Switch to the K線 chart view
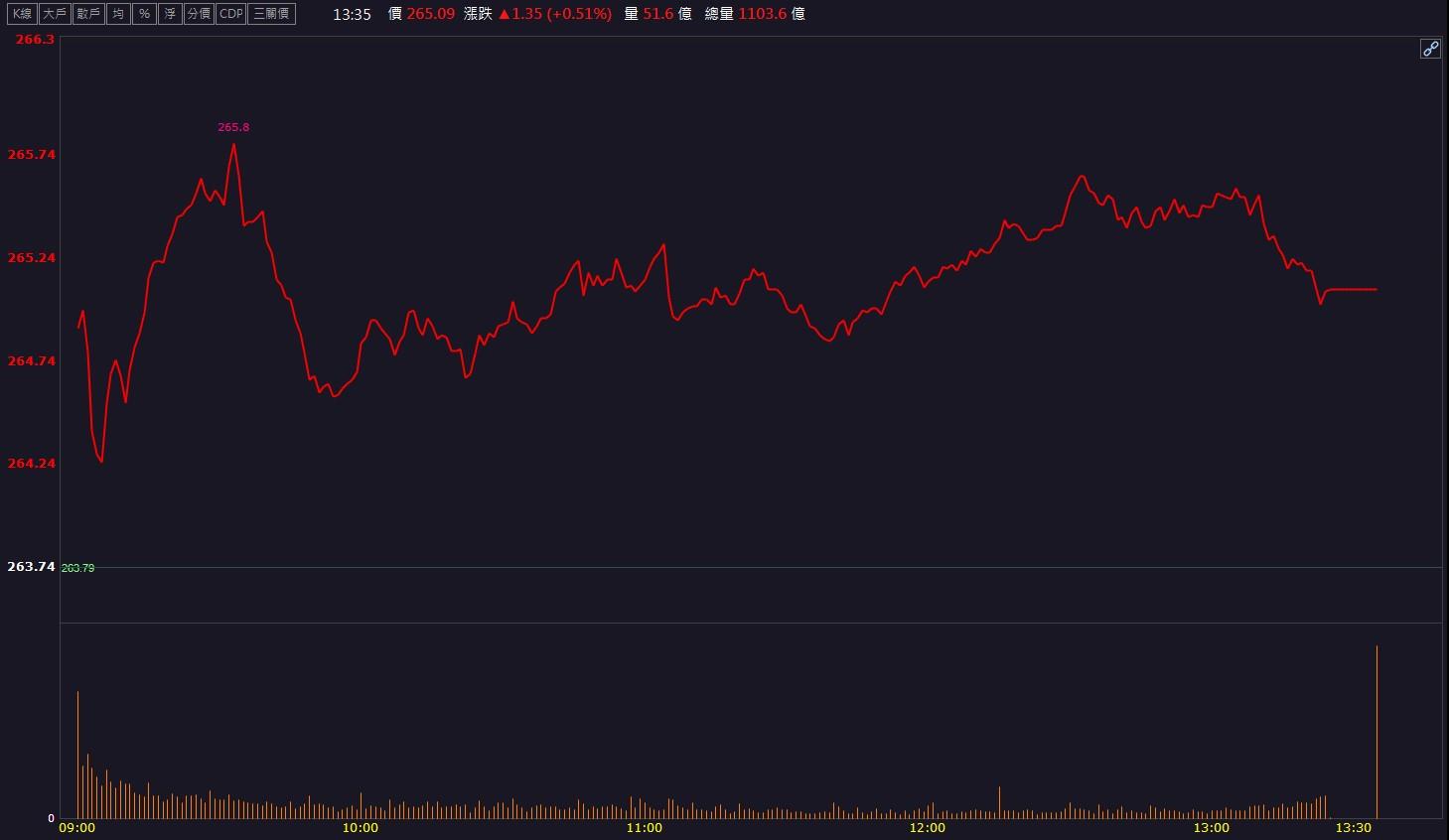The image size is (1449, 840). pyautogui.click(x=22, y=14)
